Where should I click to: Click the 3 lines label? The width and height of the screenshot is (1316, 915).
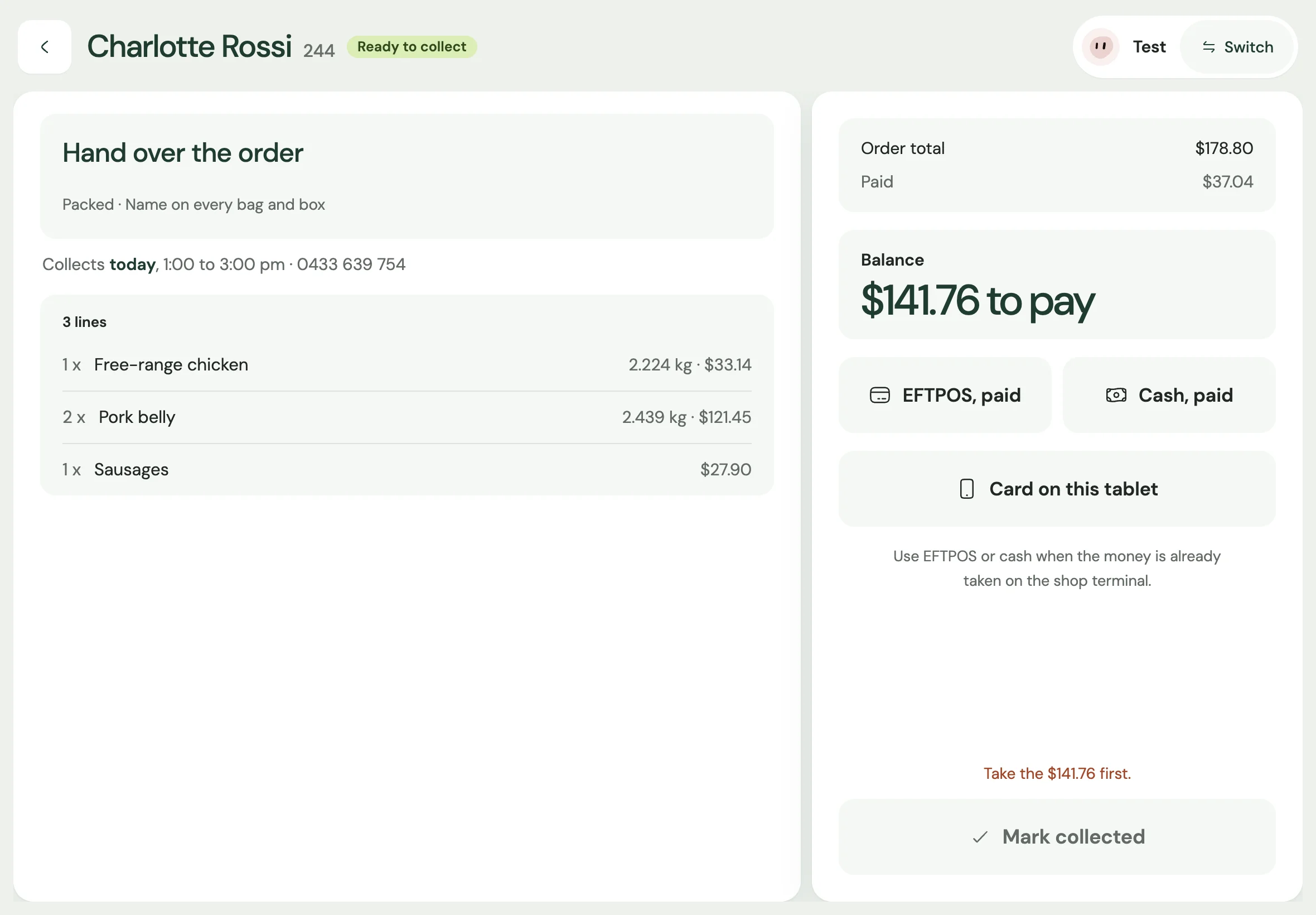(x=85, y=322)
